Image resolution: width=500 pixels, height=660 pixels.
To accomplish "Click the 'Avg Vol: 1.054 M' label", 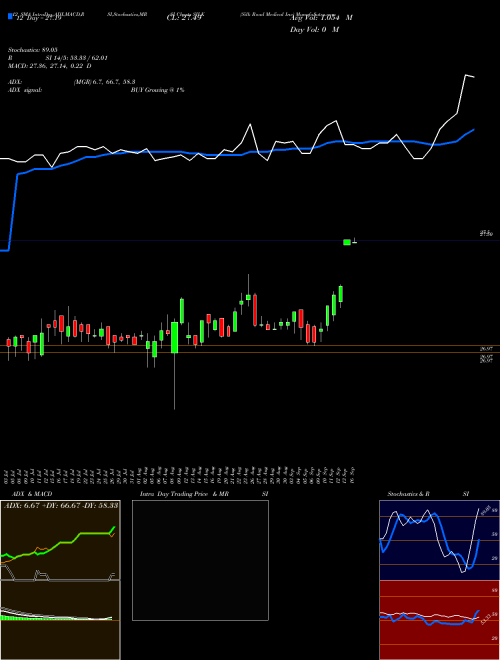I will click(321, 18).
